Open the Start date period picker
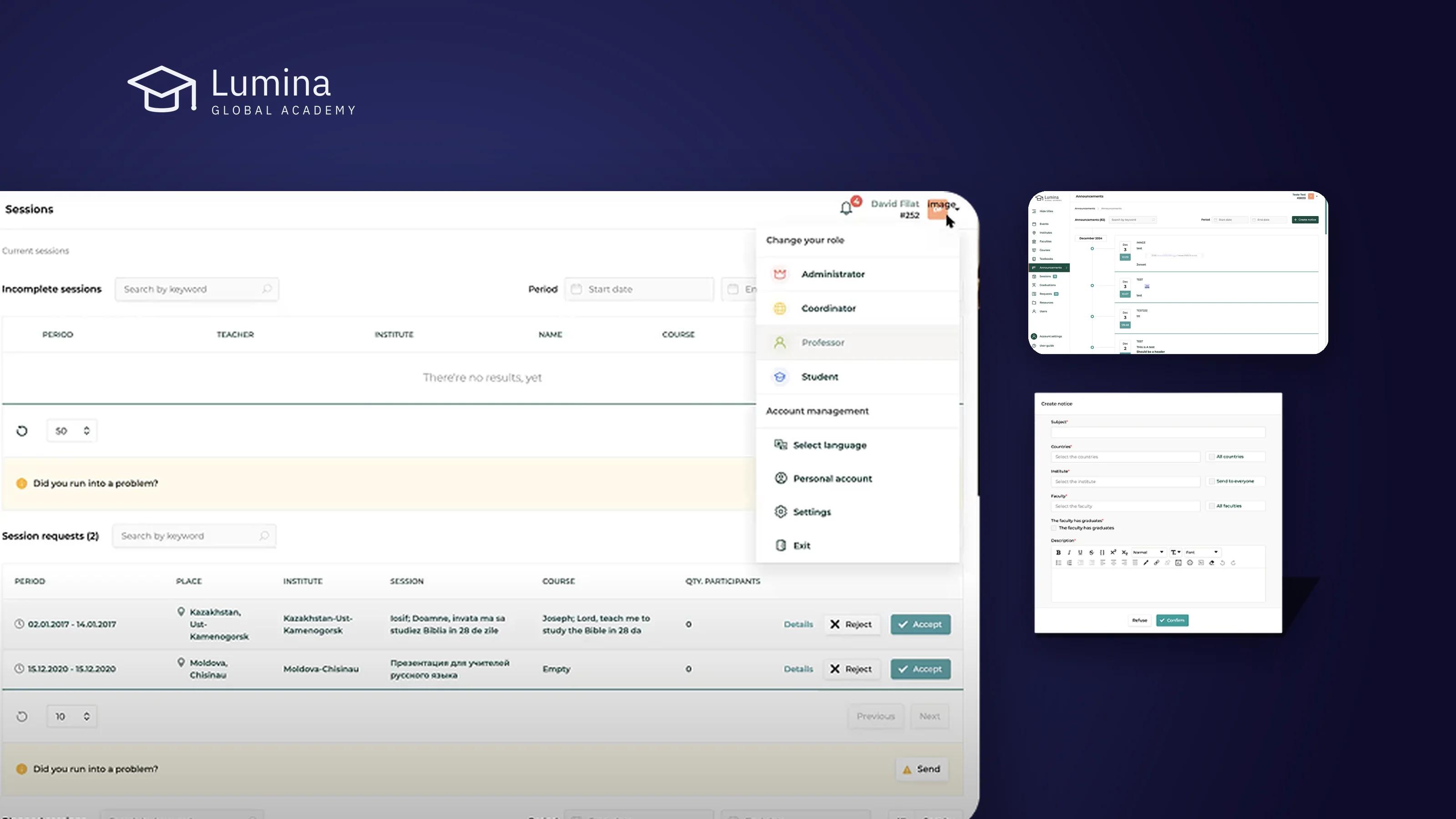The height and width of the screenshot is (819, 1456). [639, 289]
